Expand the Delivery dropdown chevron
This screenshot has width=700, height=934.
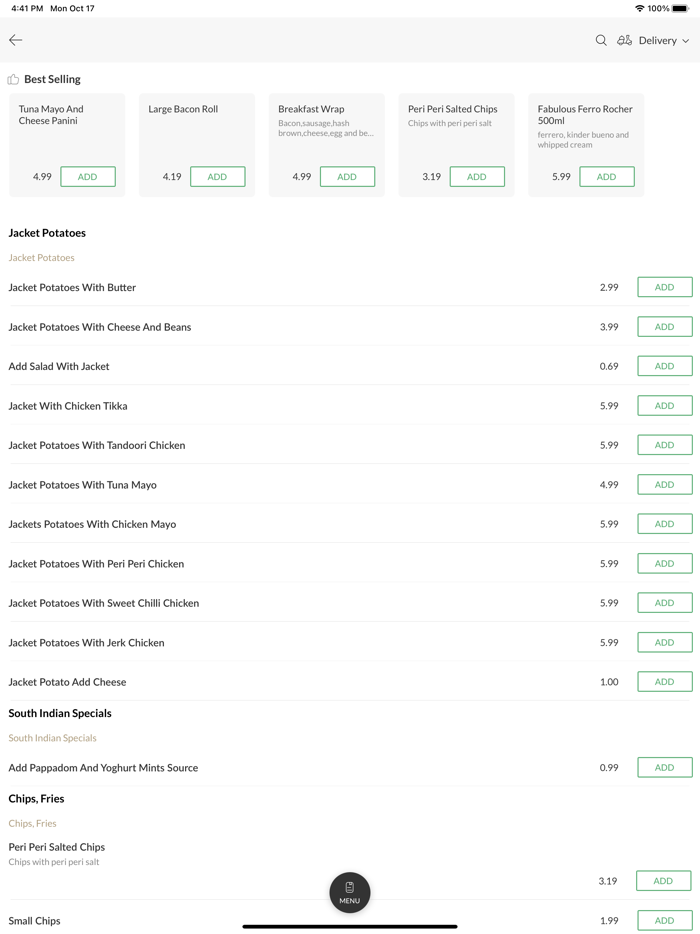pos(686,41)
